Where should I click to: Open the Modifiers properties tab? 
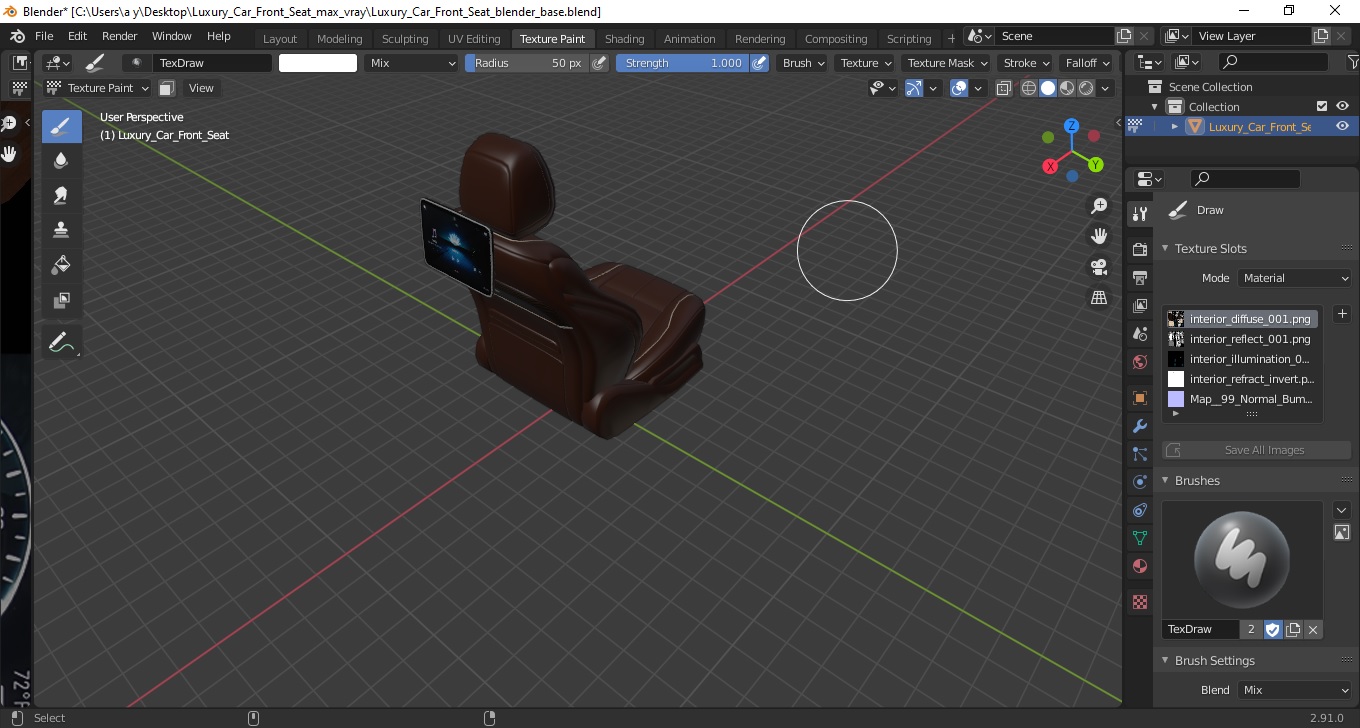tap(1139, 426)
